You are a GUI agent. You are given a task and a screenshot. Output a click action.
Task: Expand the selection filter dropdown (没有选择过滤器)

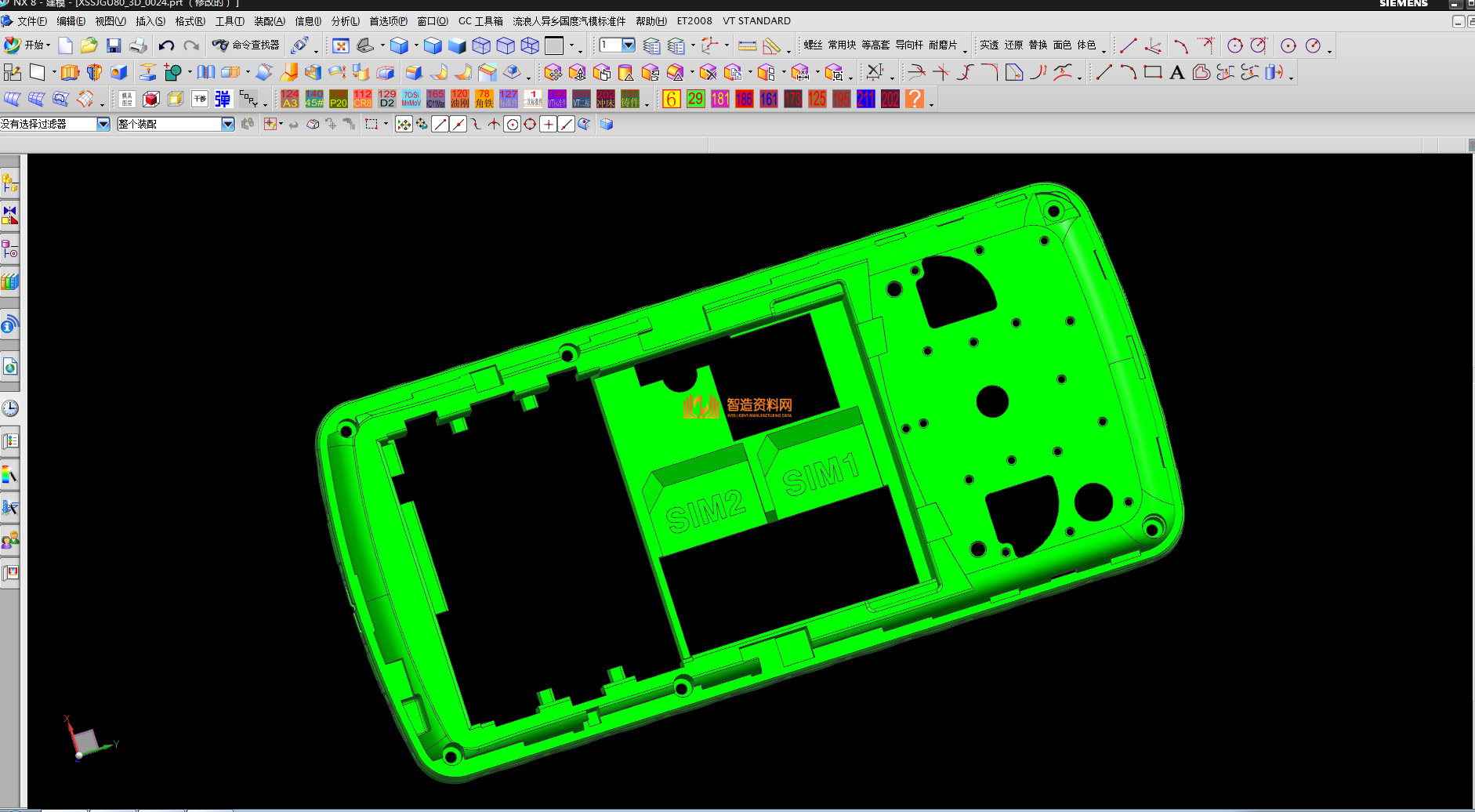coord(103,124)
